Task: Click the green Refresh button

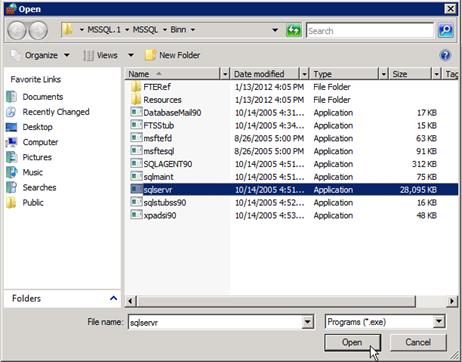Action: tap(294, 31)
